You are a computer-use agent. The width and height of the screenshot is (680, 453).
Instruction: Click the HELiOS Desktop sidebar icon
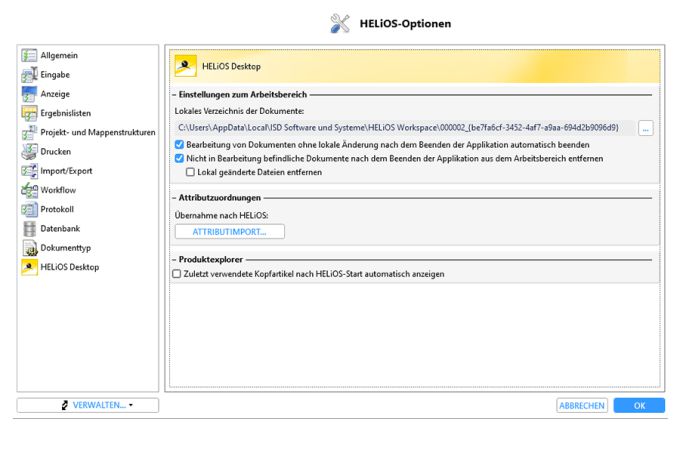pyautogui.click(x=29, y=267)
